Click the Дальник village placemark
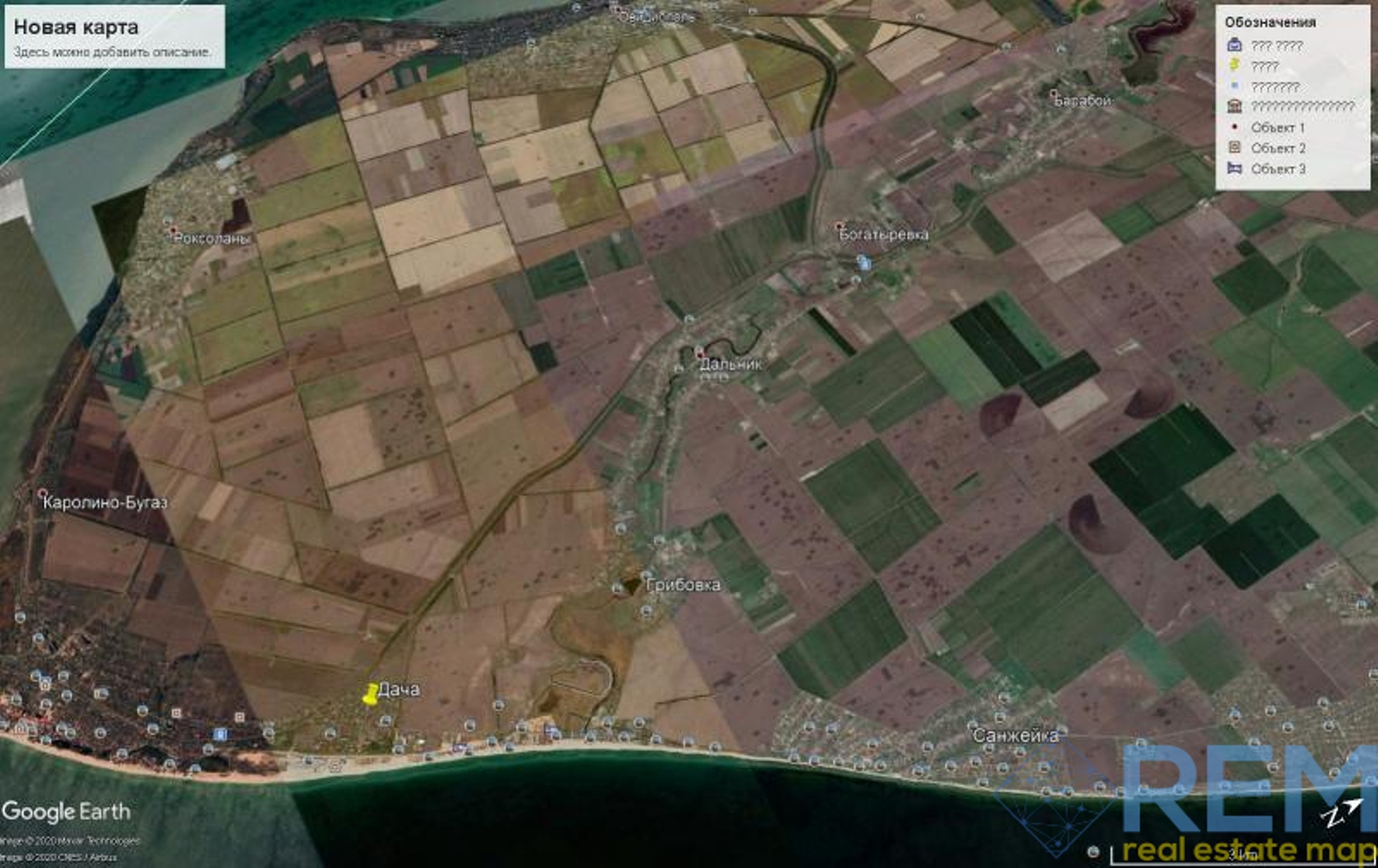The image size is (1378, 868). tap(699, 354)
